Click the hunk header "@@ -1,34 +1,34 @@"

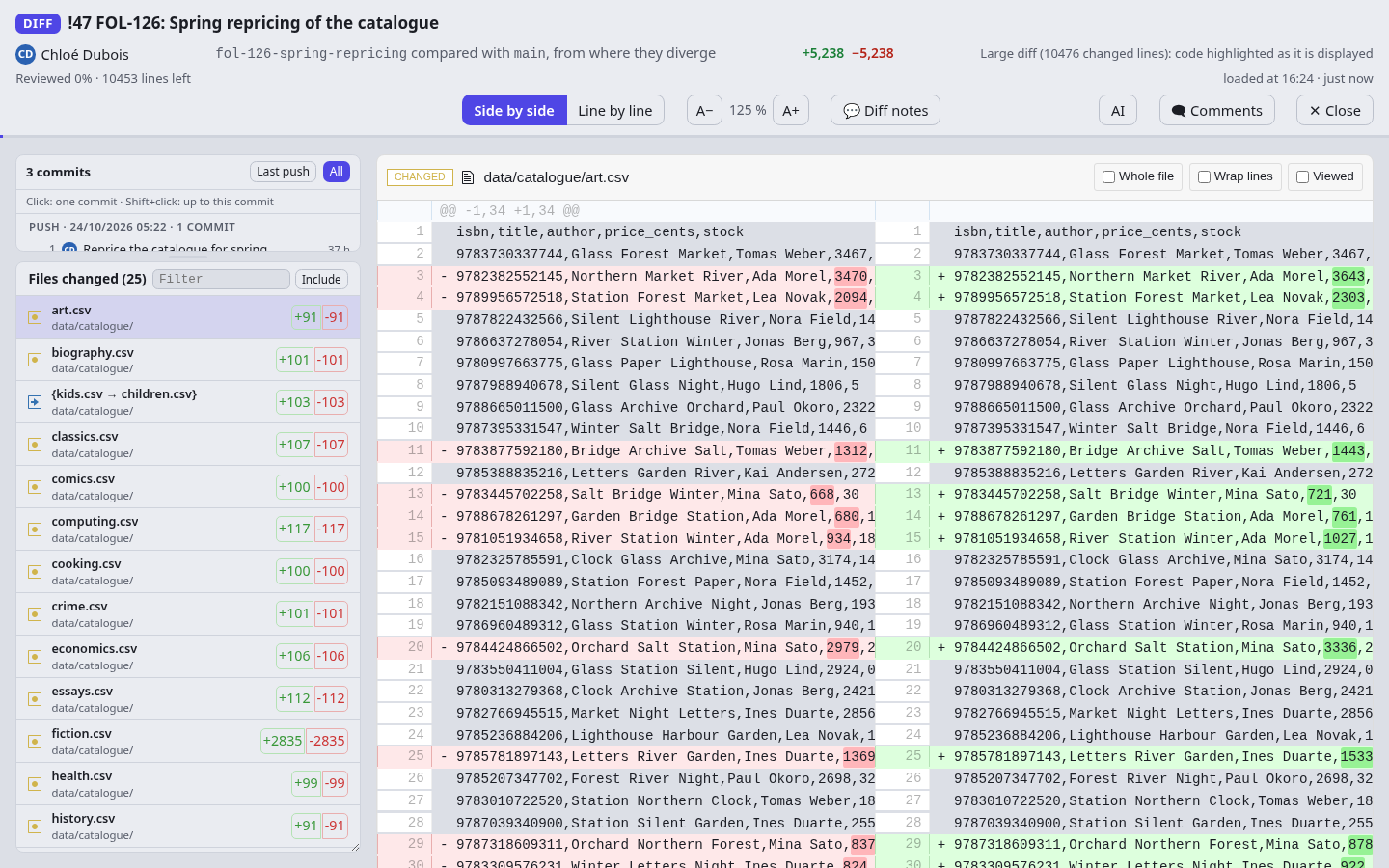(x=509, y=211)
